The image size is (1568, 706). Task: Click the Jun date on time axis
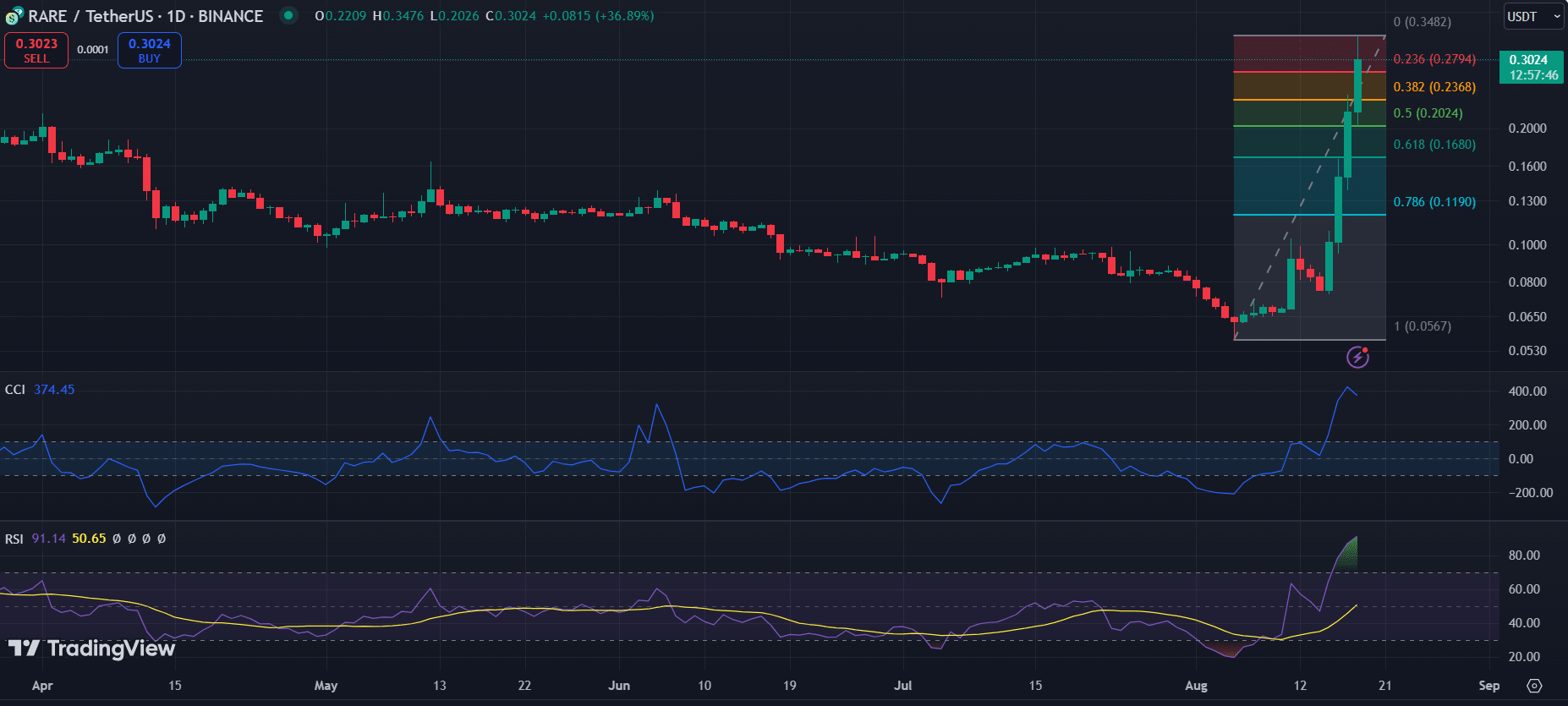click(x=619, y=686)
